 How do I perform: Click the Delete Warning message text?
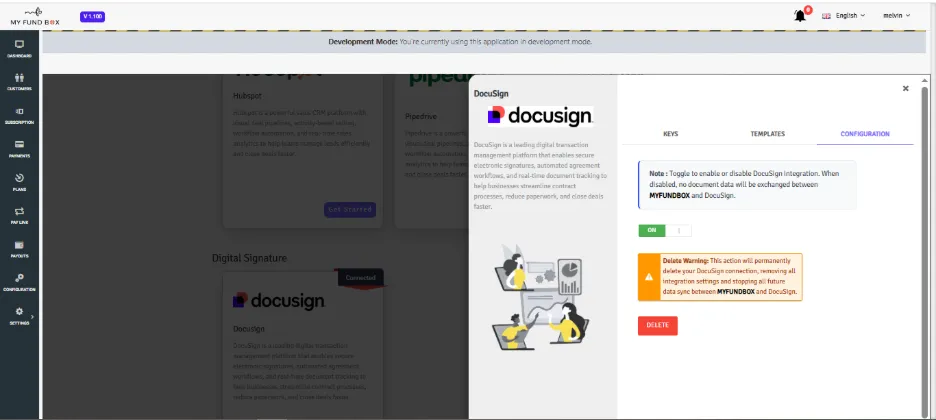[x=731, y=277]
